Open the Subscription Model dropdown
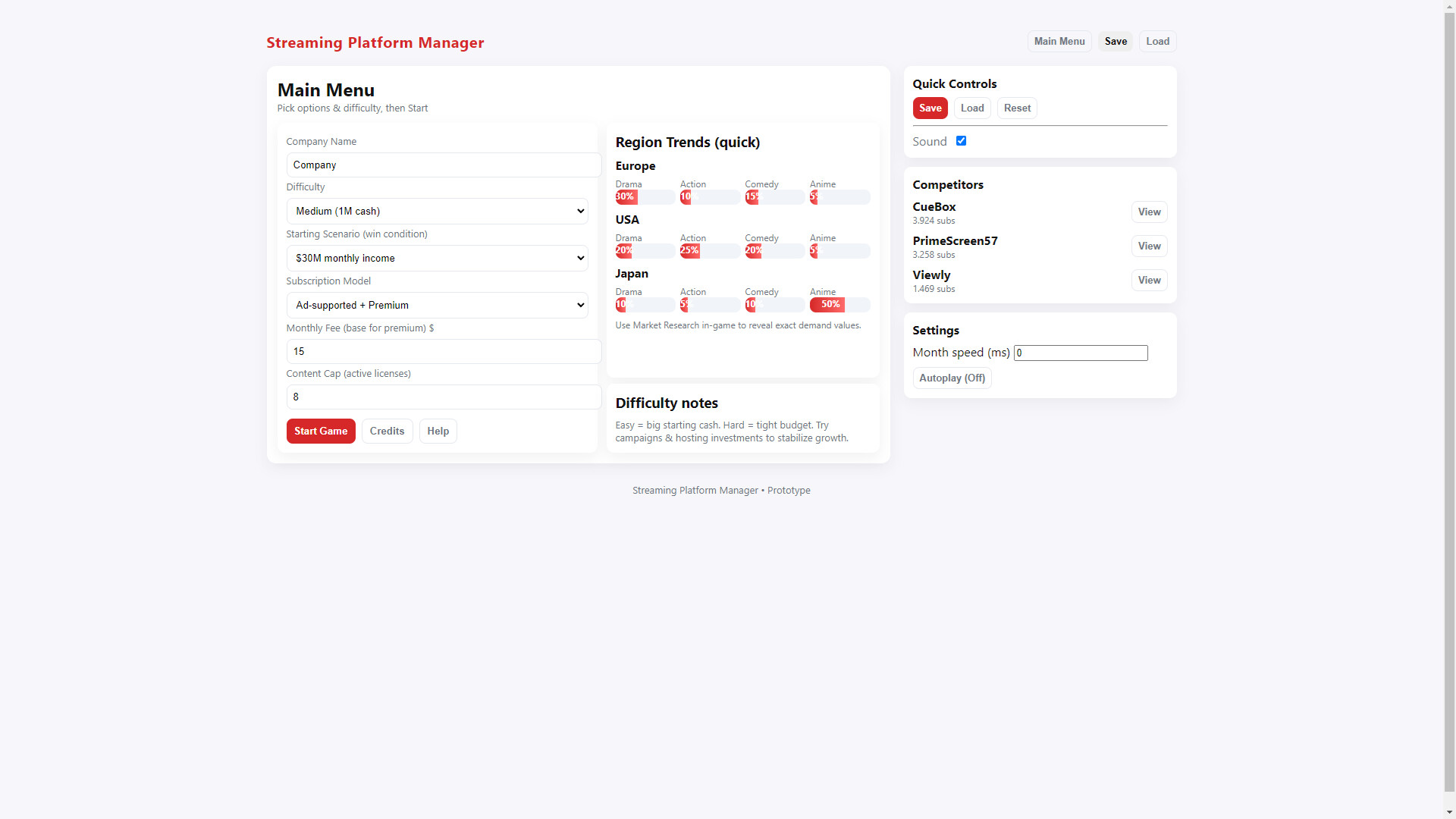This screenshot has height=819, width=1456. (x=437, y=305)
